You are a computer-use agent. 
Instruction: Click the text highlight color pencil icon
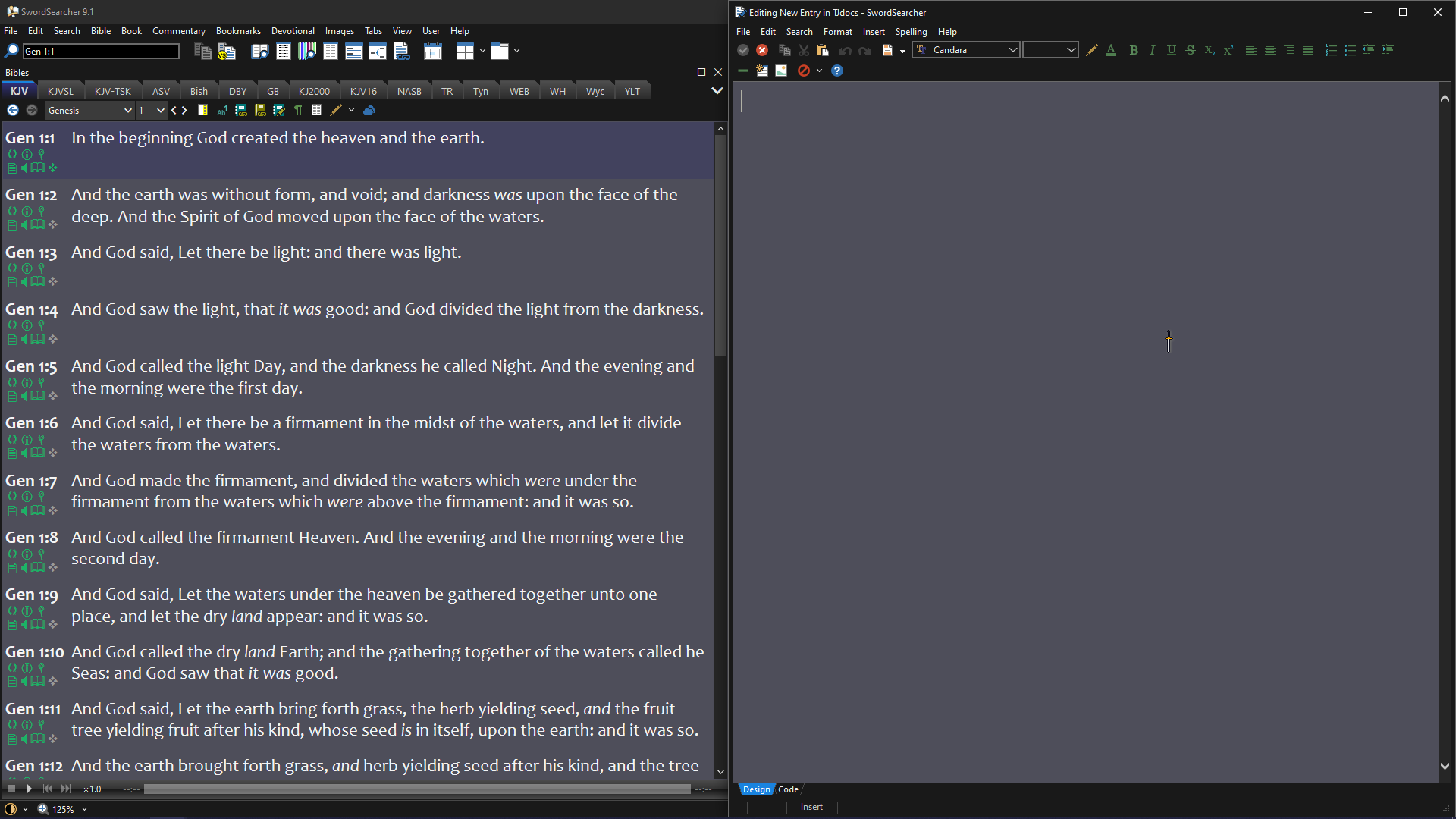point(1092,50)
